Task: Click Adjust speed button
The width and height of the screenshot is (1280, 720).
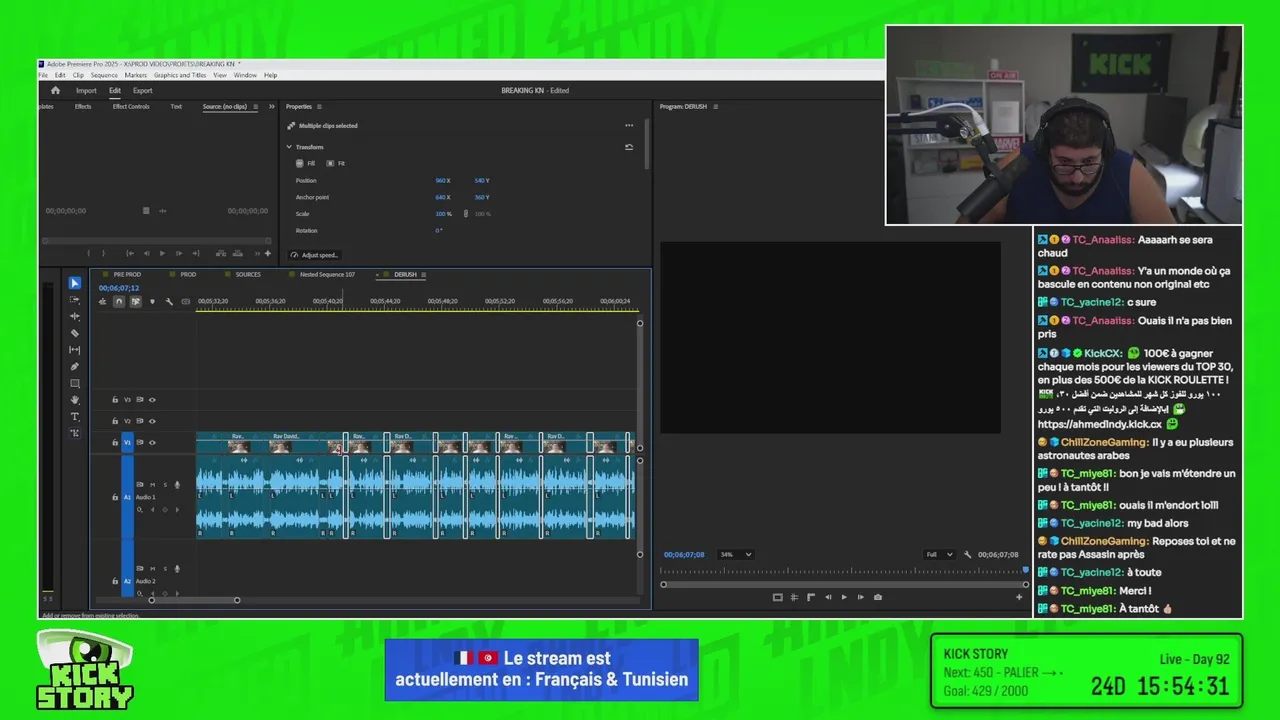Action: tap(315, 255)
